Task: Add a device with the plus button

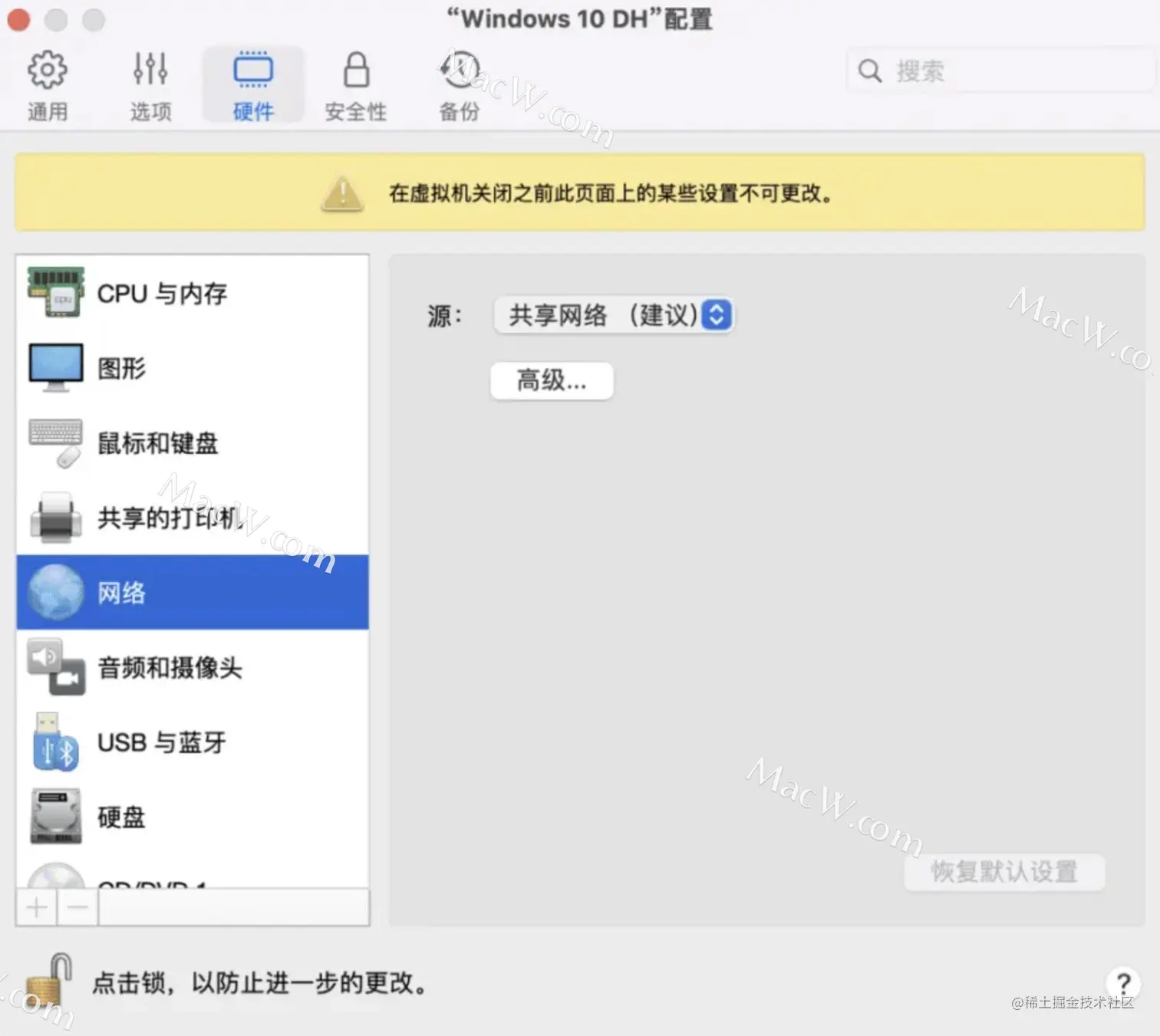Action: [x=36, y=908]
